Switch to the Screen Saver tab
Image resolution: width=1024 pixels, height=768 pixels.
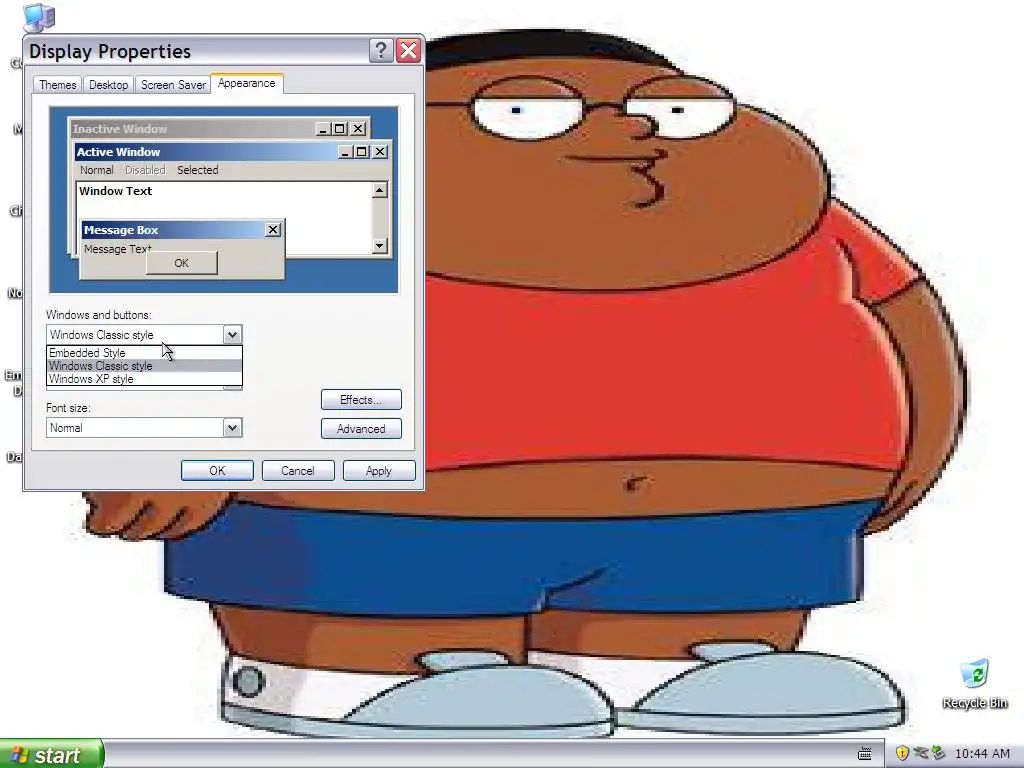[173, 85]
